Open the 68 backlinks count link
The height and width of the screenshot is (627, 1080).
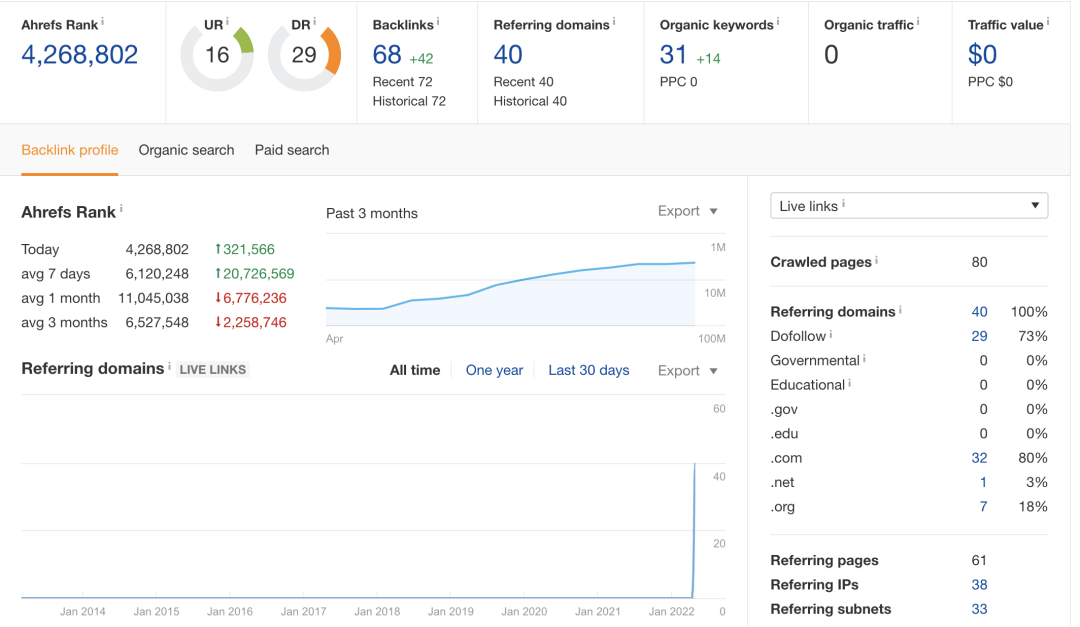point(387,55)
